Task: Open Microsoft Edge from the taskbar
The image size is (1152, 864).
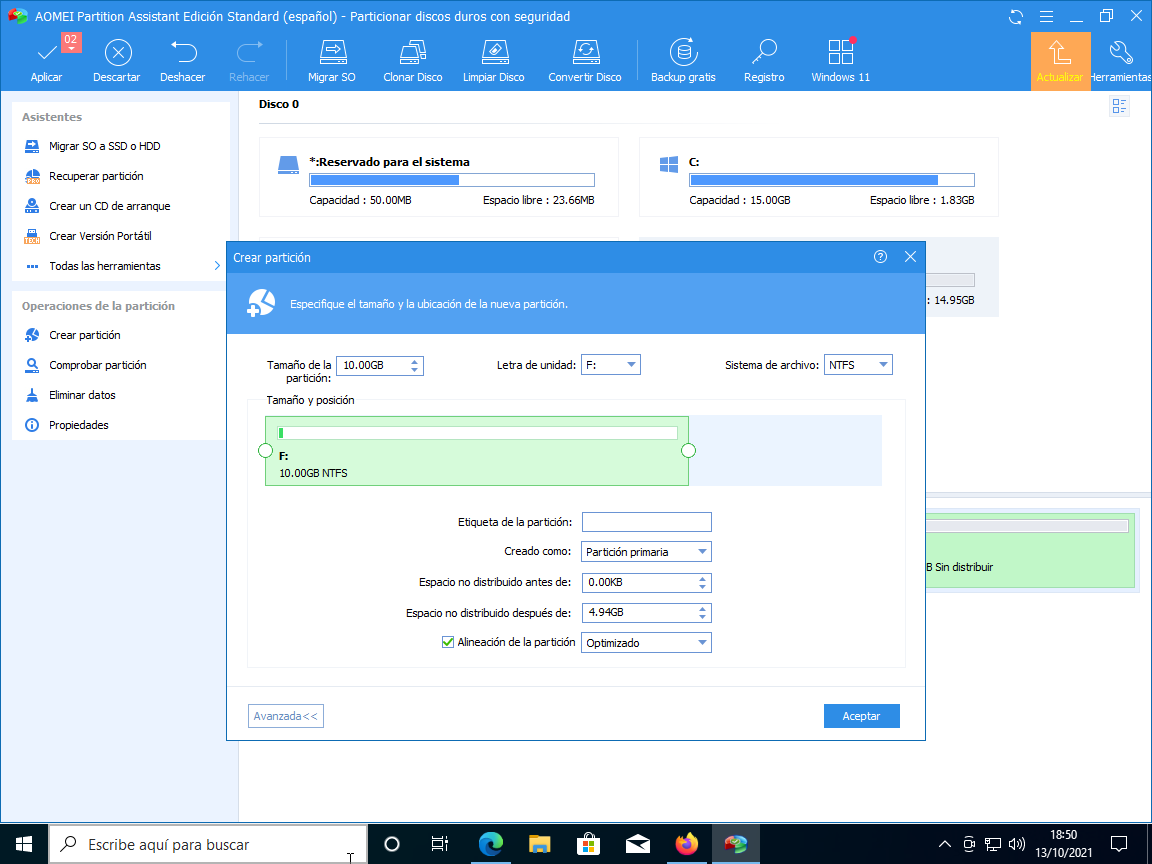Action: [491, 844]
